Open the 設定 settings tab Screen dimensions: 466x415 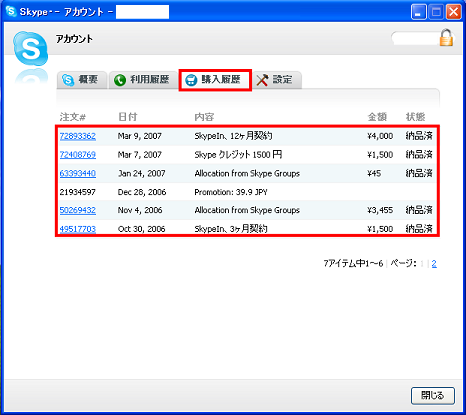(x=277, y=80)
